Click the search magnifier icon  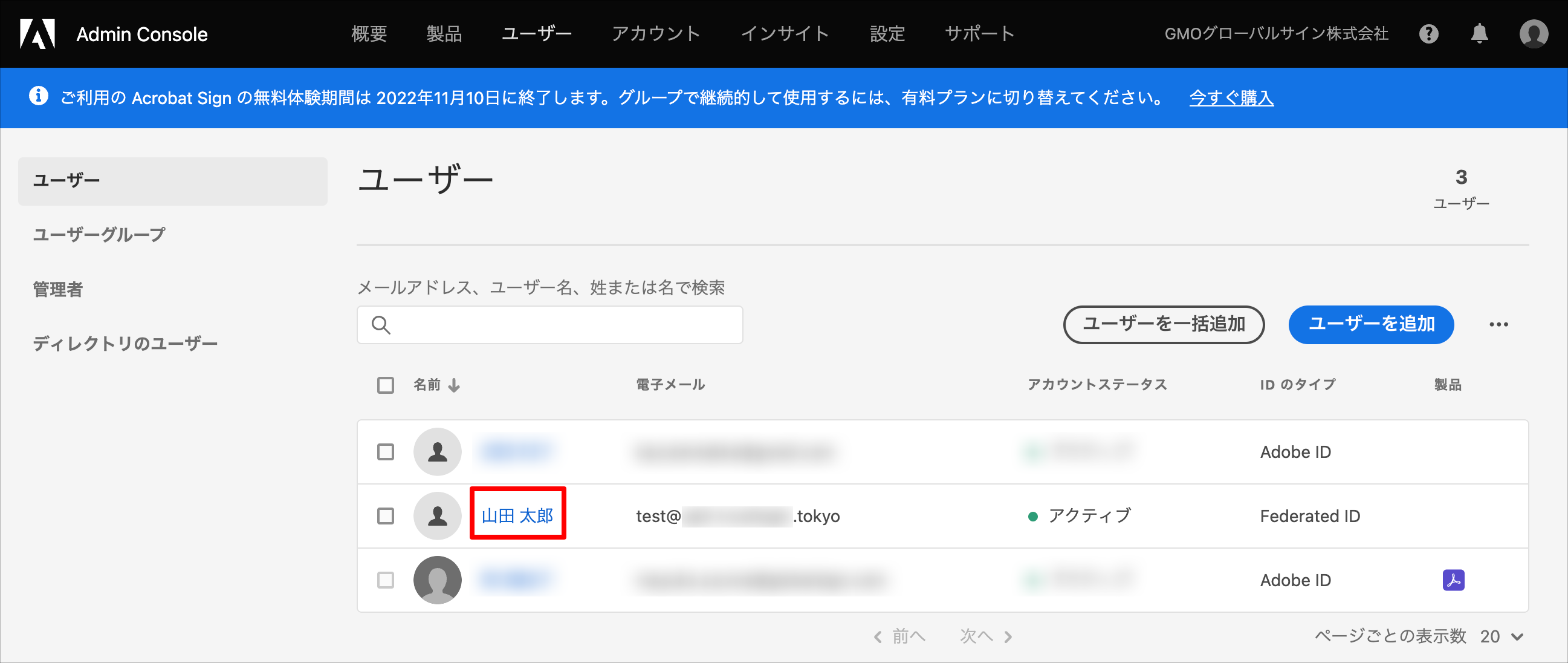[381, 325]
